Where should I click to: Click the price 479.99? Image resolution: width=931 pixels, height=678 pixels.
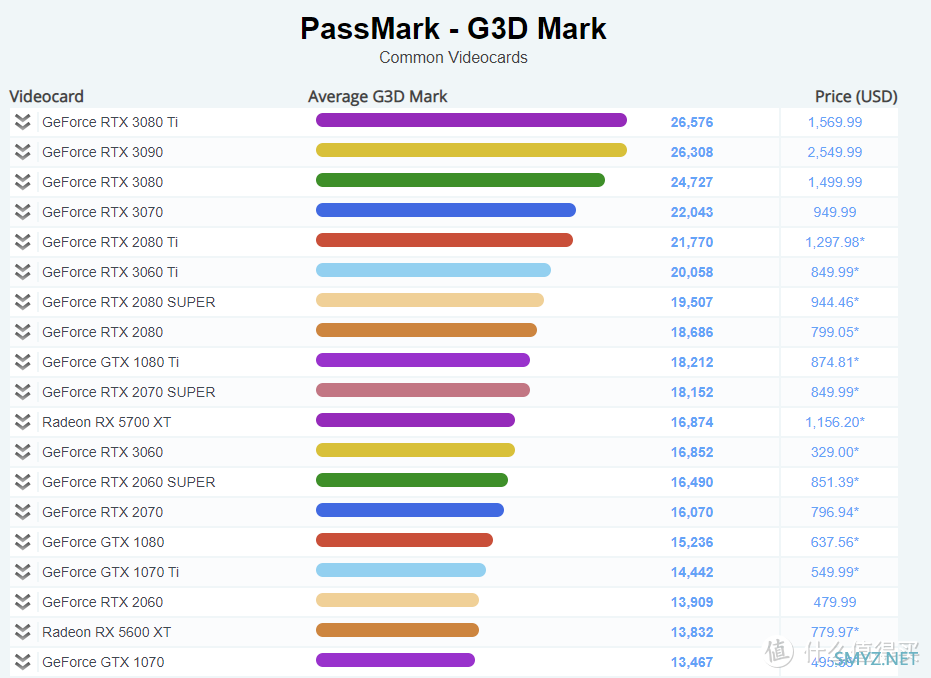coord(835,602)
